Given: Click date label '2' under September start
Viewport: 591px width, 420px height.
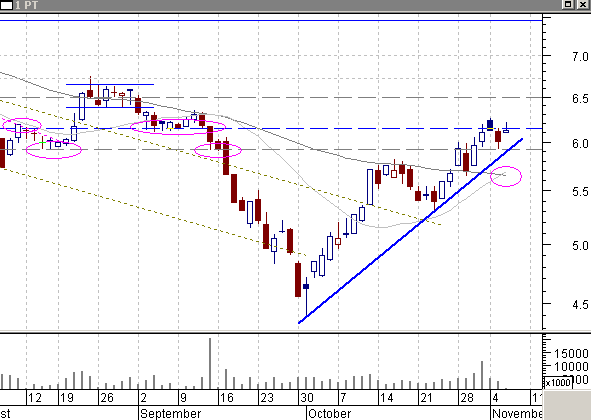Looking at the screenshot, I should (x=144, y=398).
